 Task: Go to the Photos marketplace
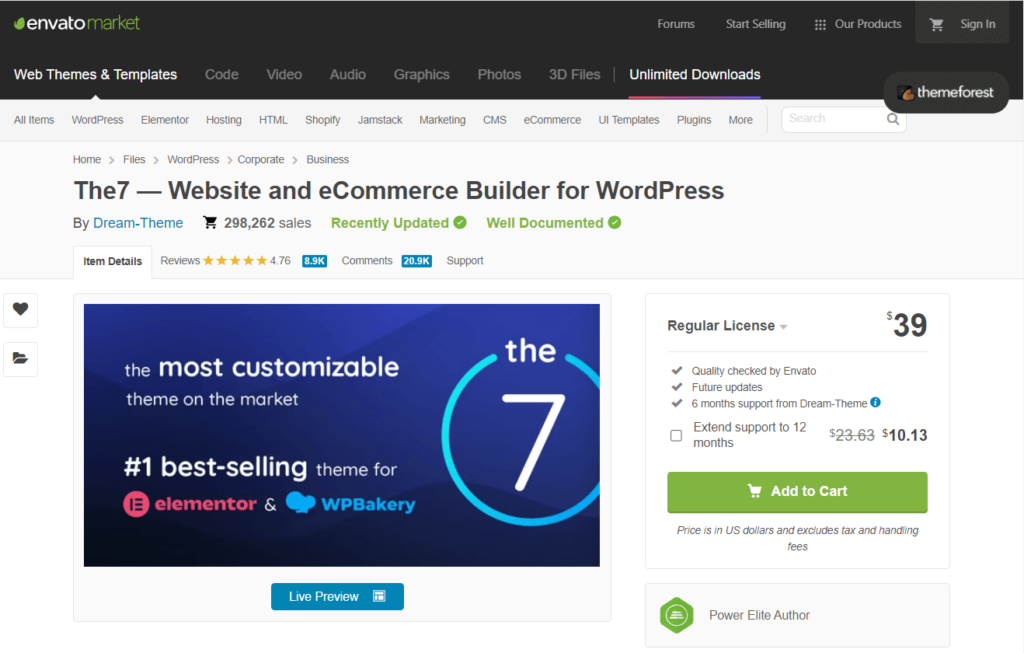(499, 74)
